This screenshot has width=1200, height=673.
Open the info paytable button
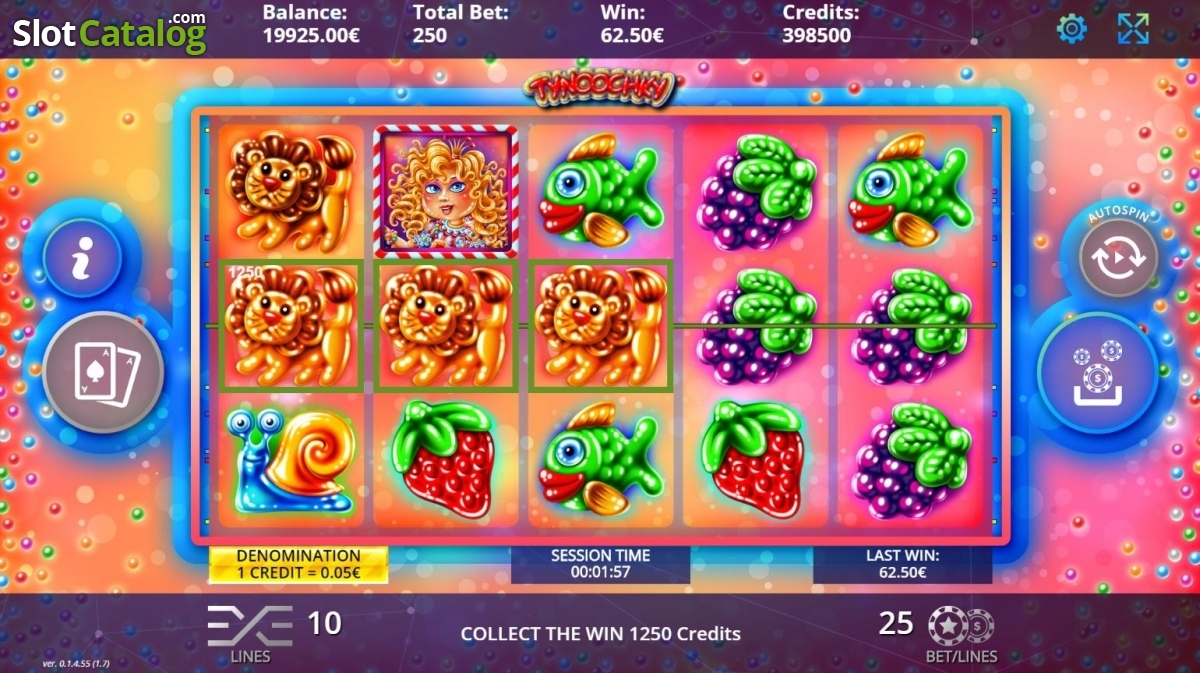click(x=82, y=258)
